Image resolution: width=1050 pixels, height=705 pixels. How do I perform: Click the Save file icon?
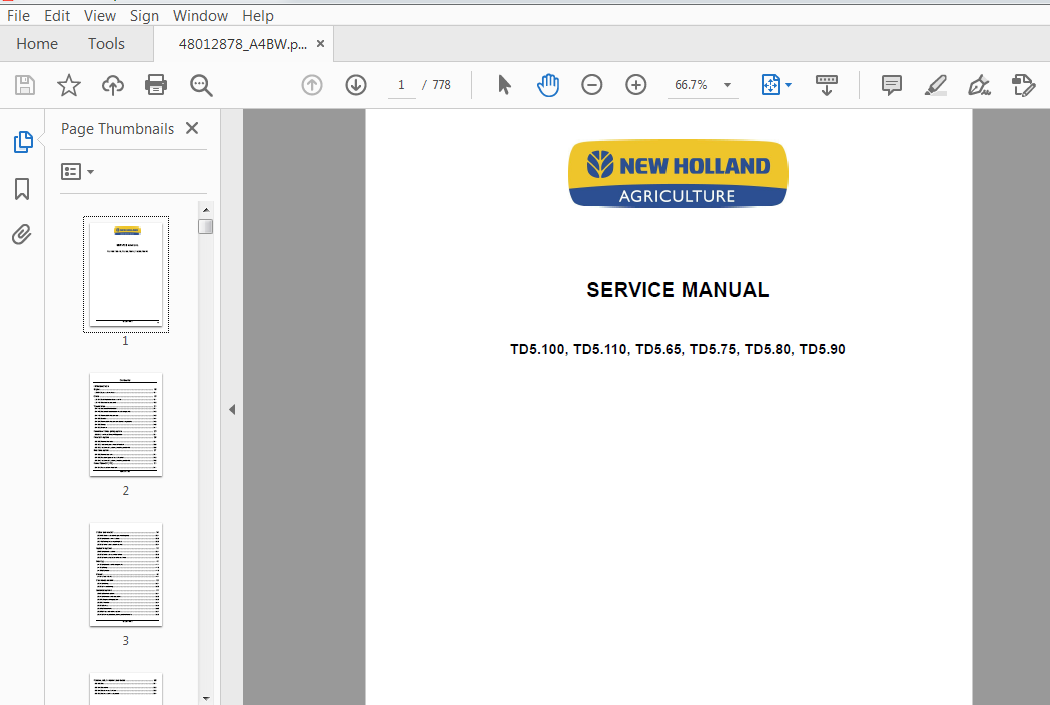pos(25,85)
